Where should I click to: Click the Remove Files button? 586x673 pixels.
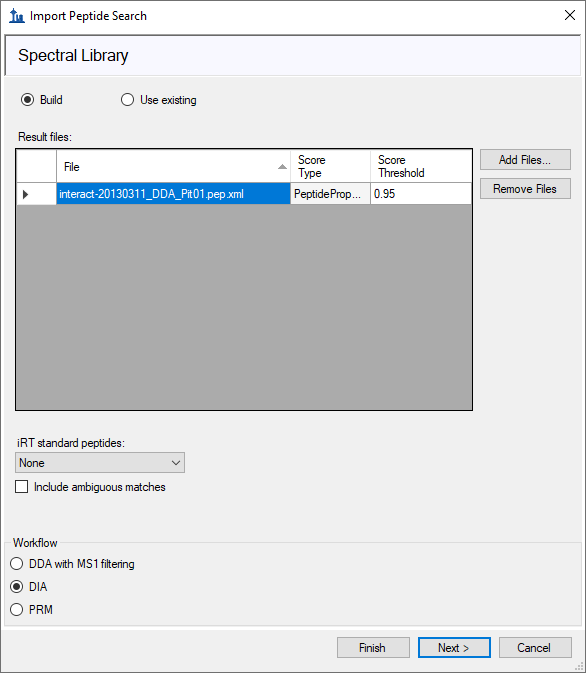pos(525,189)
